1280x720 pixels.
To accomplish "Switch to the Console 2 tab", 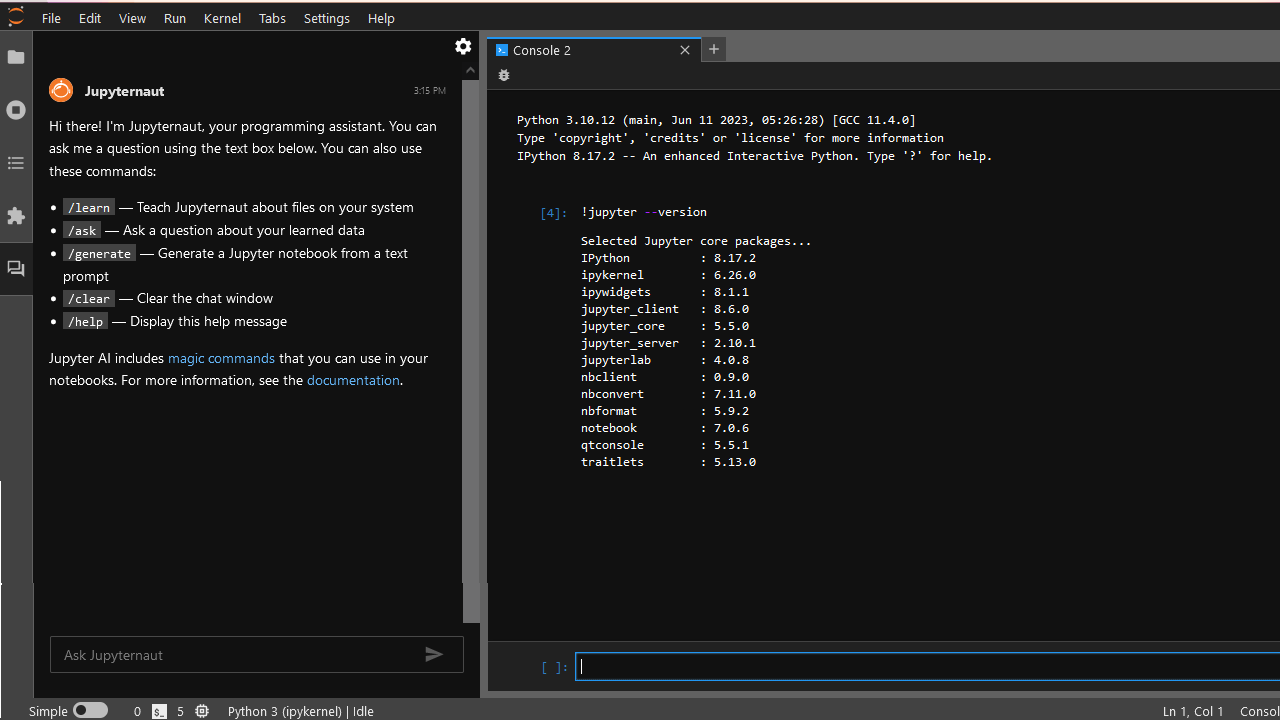I will (x=593, y=50).
